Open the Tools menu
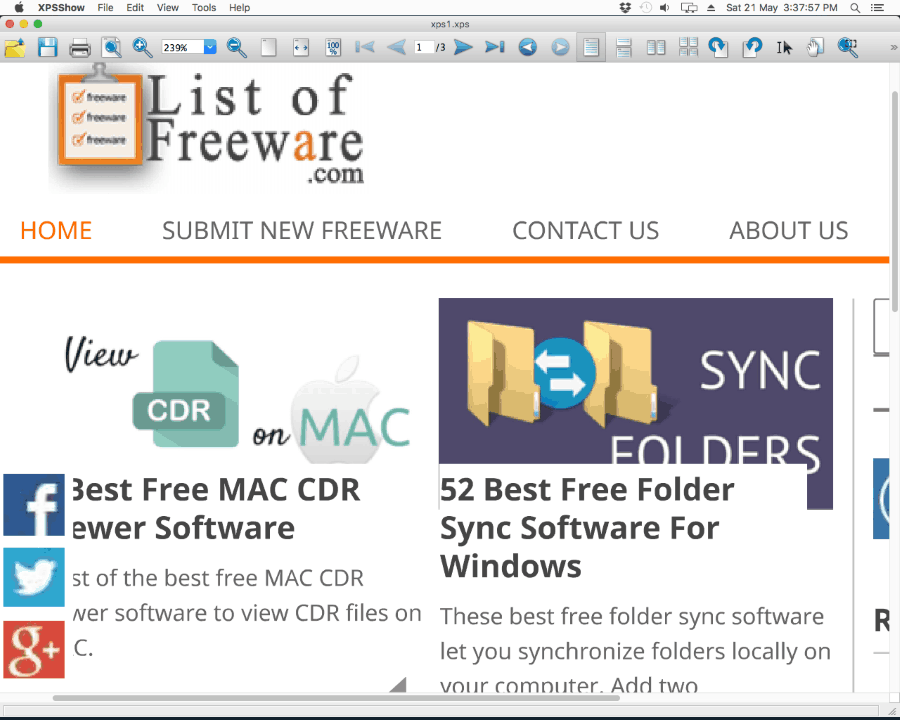This screenshot has height=720, width=900. pos(204,7)
